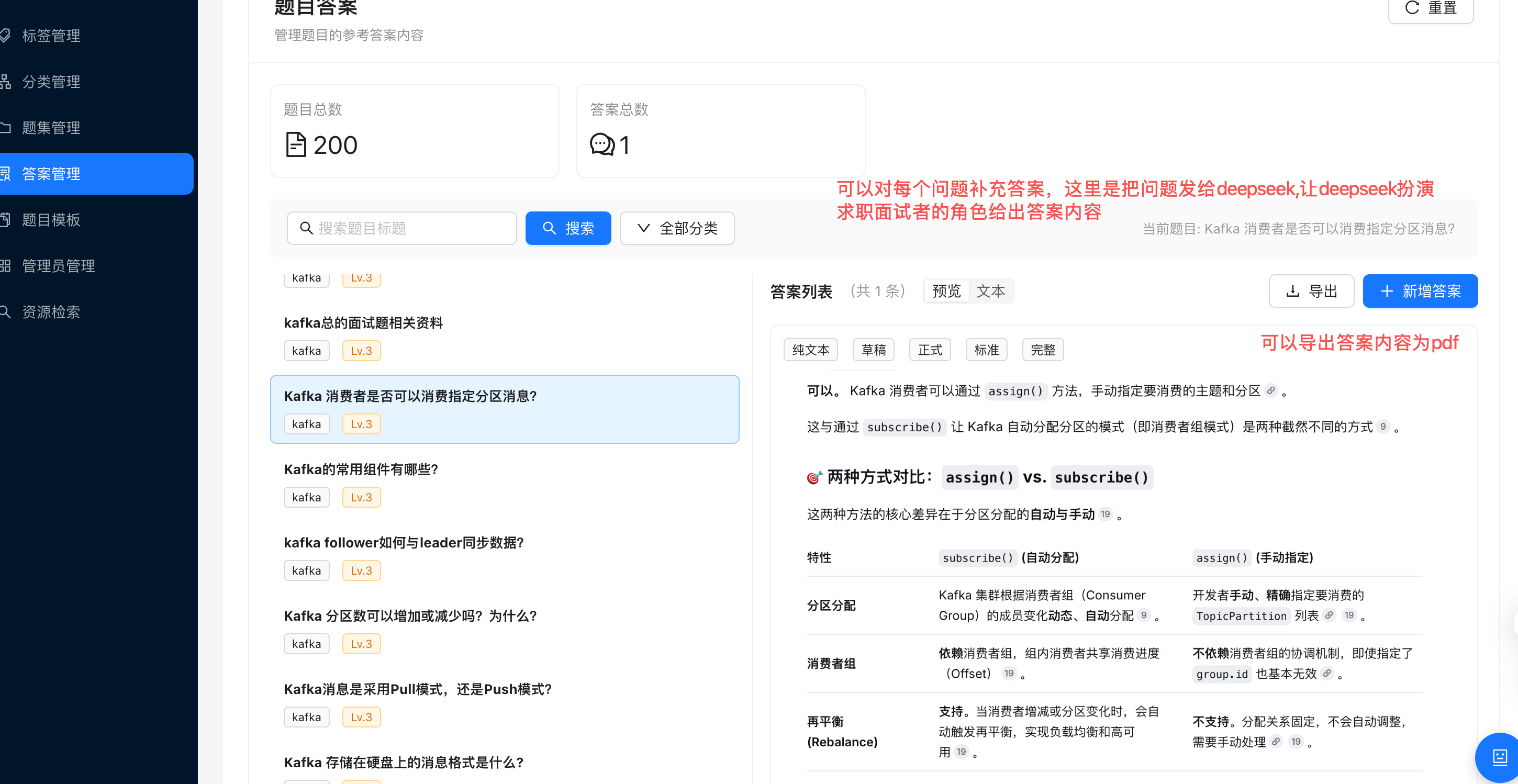Click the blue 搜索 button
Screen dimensions: 1518x784
pyautogui.click(x=568, y=228)
